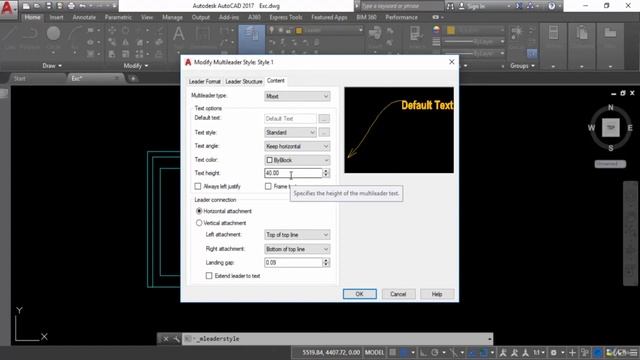Open the Text color ByBlock dropdown
This screenshot has width=640, height=360.
pos(297,160)
